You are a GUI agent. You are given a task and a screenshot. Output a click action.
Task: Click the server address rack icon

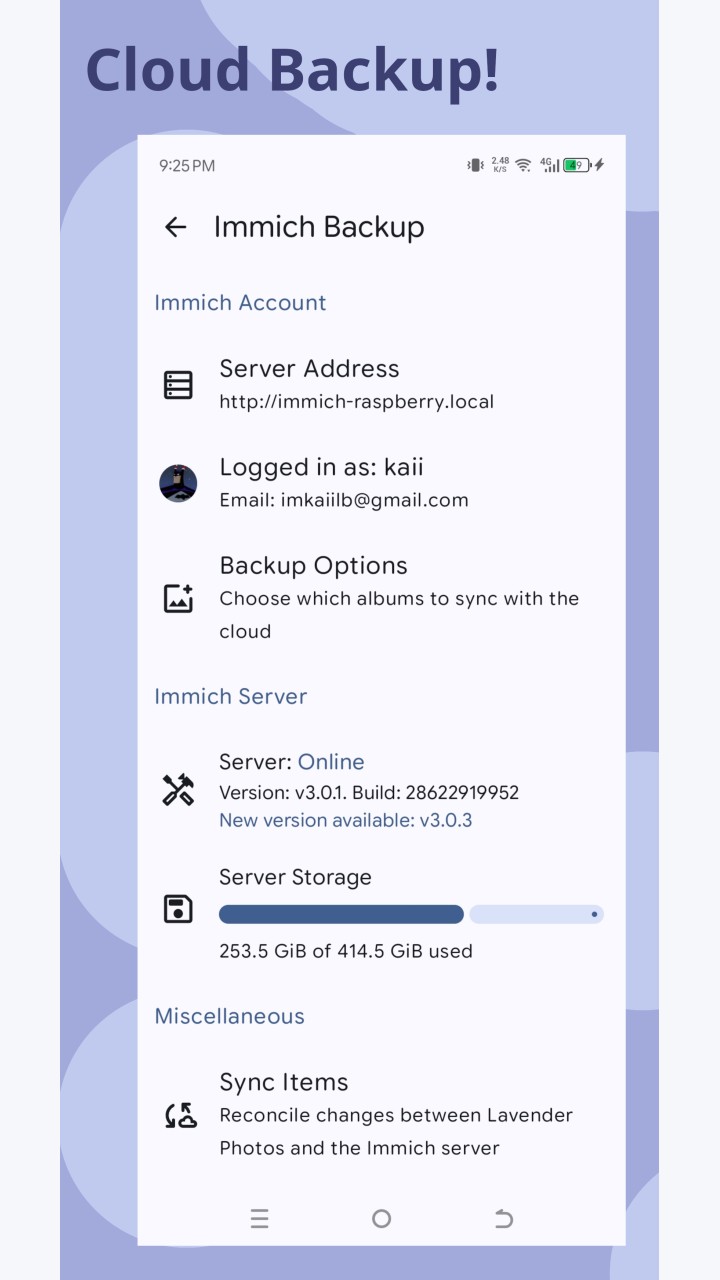pyautogui.click(x=178, y=385)
